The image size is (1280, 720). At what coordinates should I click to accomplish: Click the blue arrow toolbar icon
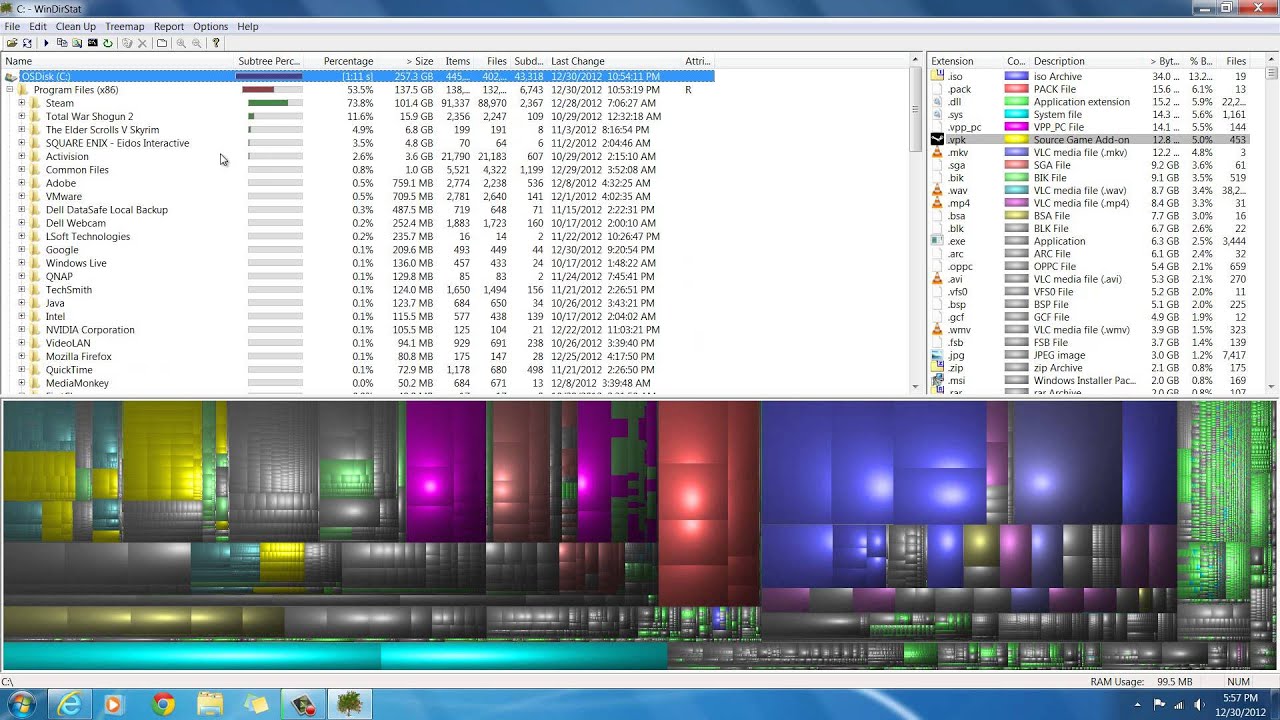pos(46,43)
